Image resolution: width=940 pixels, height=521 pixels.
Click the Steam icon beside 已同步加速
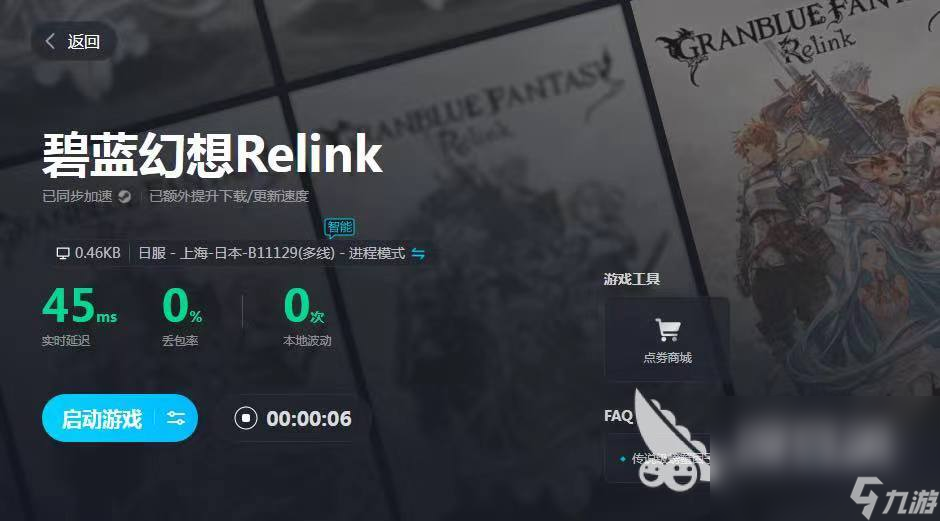[124, 197]
